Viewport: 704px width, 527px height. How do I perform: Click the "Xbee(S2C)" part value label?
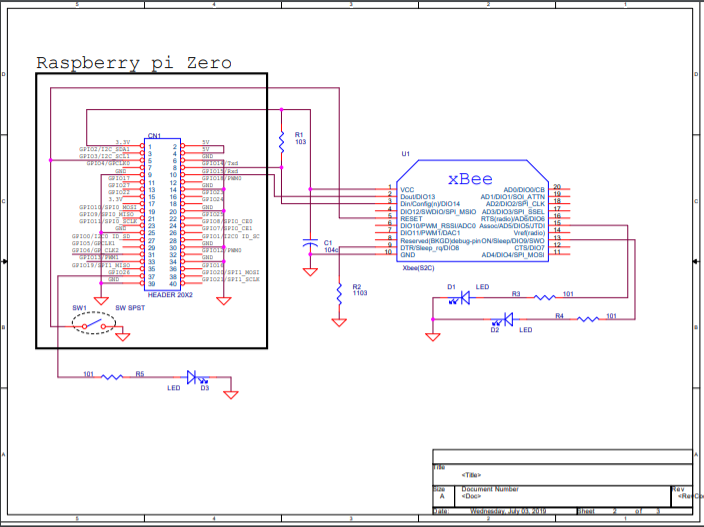tap(418, 268)
